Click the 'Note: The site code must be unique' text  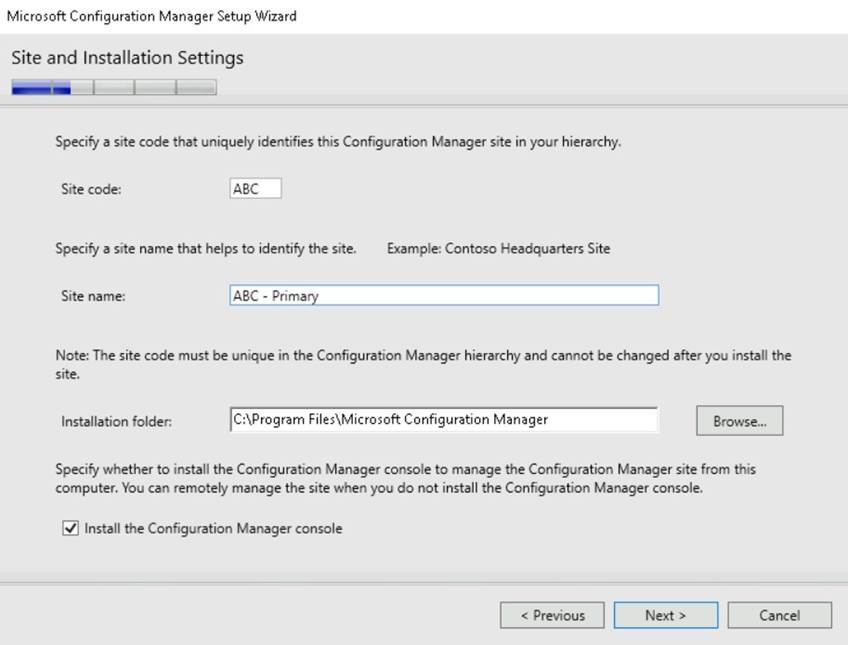[423, 364]
